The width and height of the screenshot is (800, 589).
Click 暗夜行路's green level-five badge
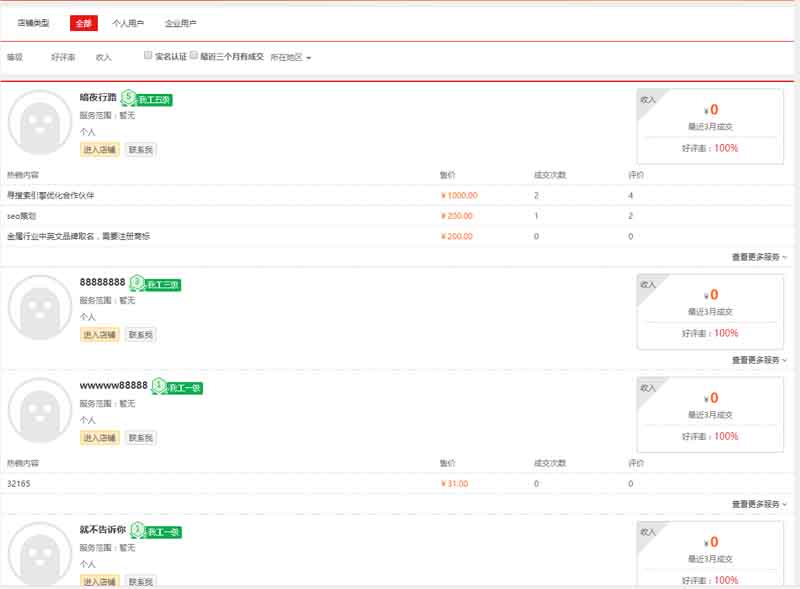148,99
